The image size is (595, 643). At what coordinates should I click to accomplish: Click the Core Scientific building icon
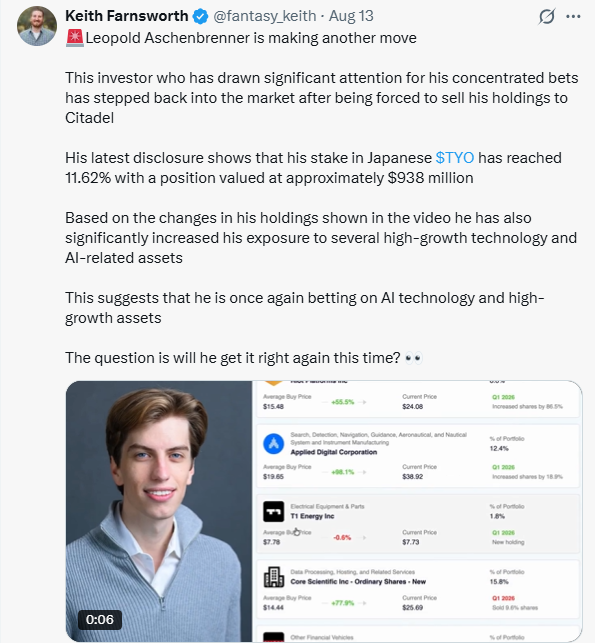[x=274, y=577]
